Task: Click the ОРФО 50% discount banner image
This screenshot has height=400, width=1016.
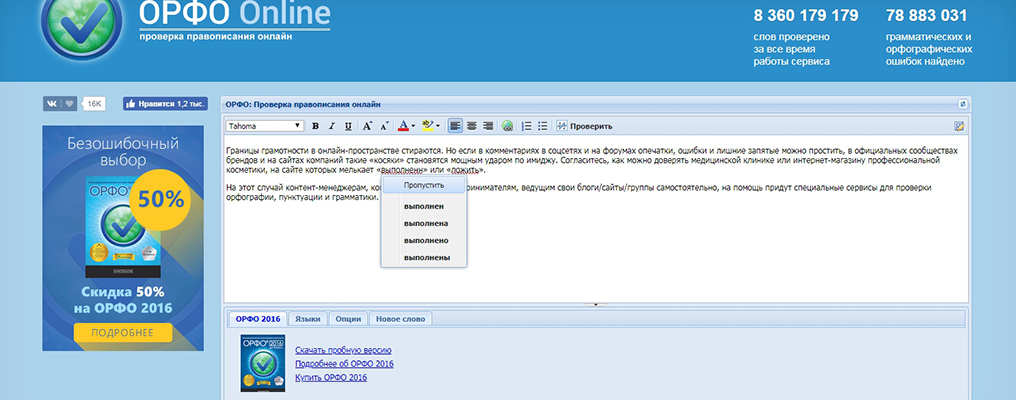Action: pyautogui.click(x=122, y=238)
